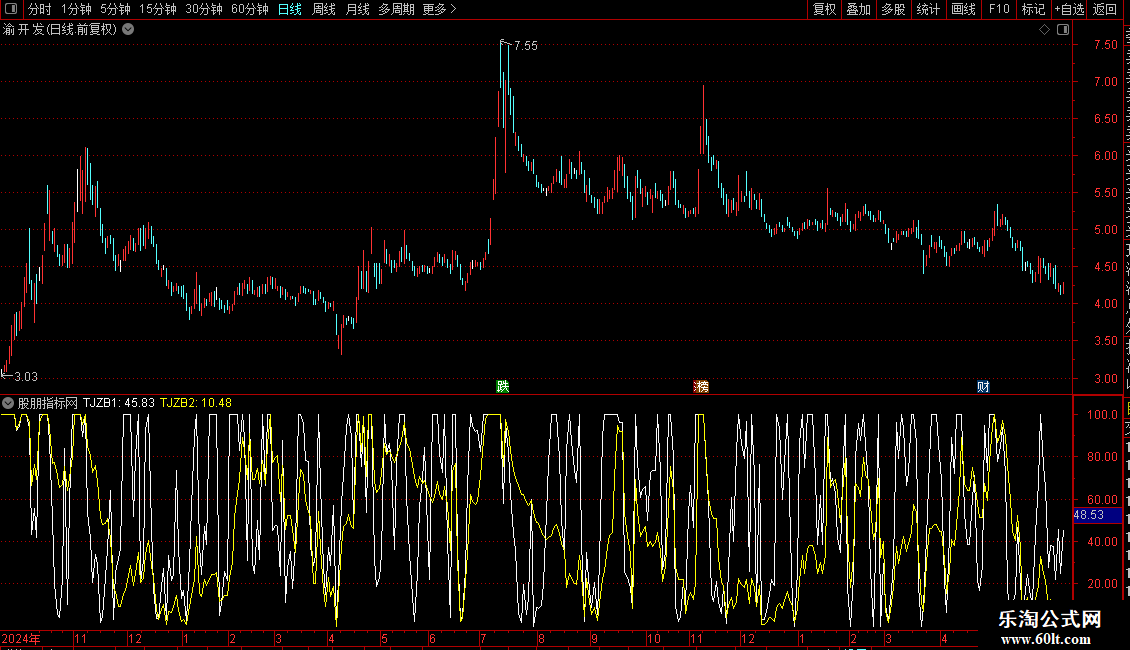
Task: Switch to the 1分钟 period tab
Action: coord(76,9)
